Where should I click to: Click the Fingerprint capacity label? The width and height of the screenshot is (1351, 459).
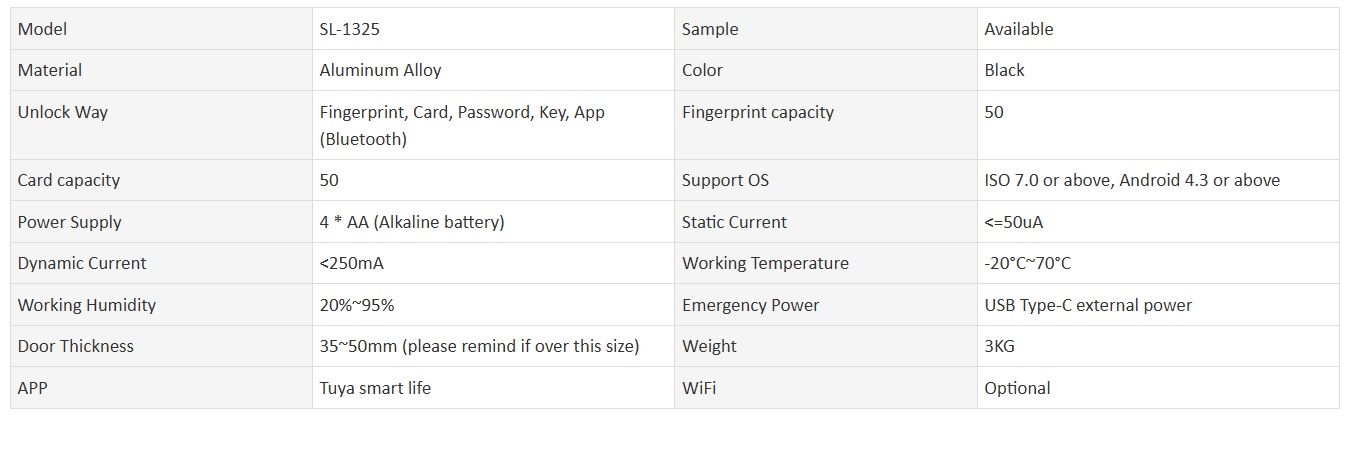pos(758,112)
